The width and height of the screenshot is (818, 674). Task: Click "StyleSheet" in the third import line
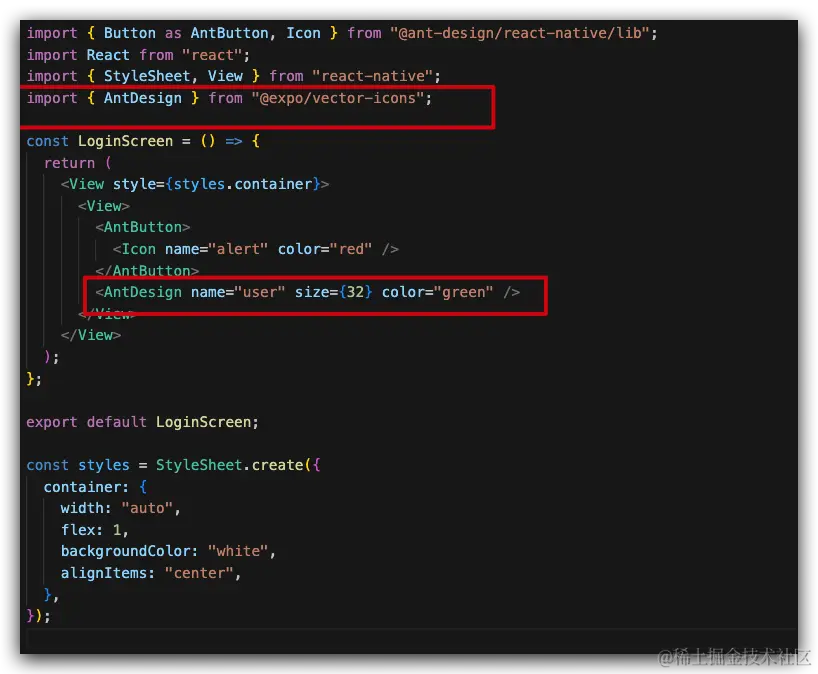tap(147, 76)
